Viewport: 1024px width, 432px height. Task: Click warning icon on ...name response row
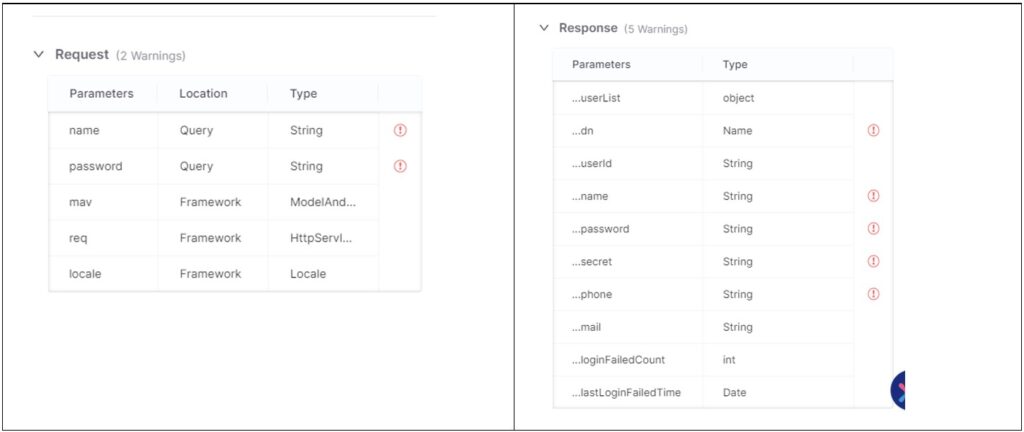pyautogui.click(x=873, y=196)
